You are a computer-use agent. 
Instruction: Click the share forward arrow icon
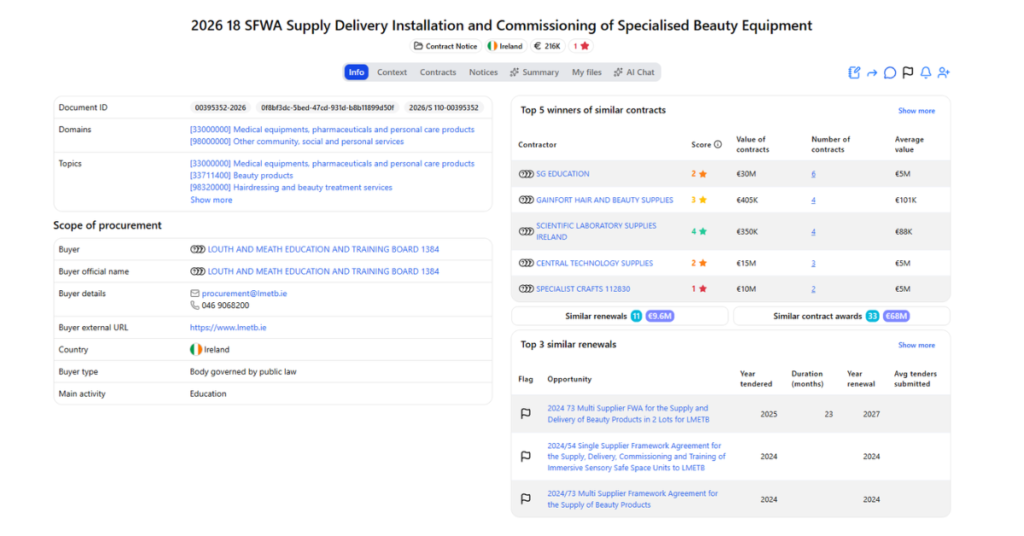[872, 73]
